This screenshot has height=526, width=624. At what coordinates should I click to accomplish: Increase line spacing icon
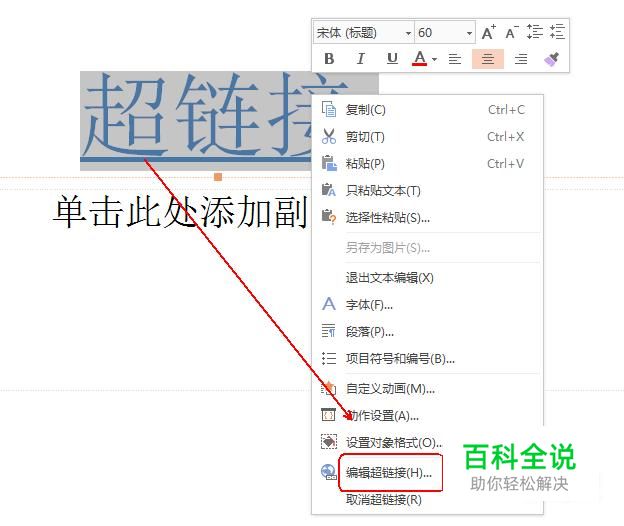534,32
